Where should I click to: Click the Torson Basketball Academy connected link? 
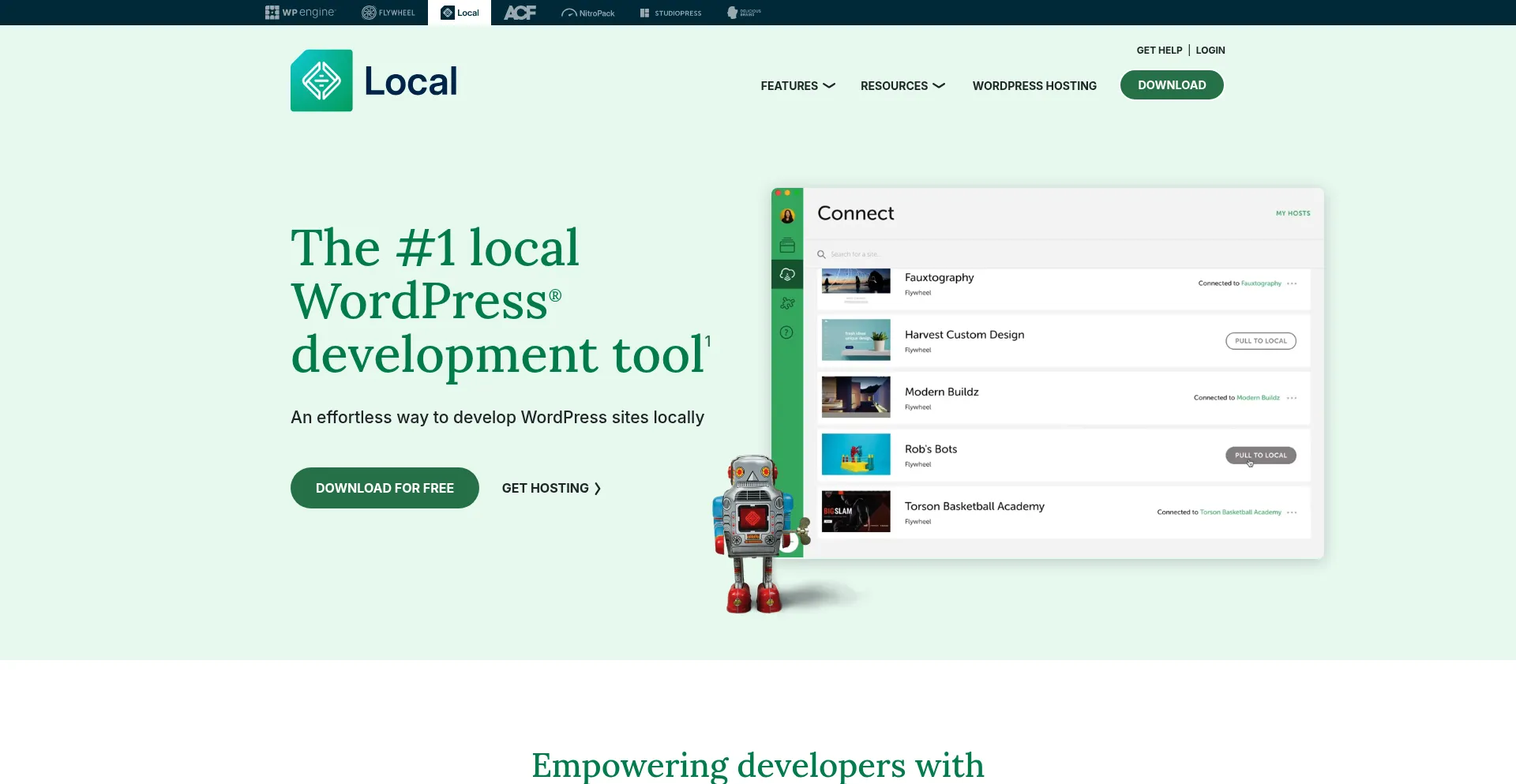tap(1240, 512)
